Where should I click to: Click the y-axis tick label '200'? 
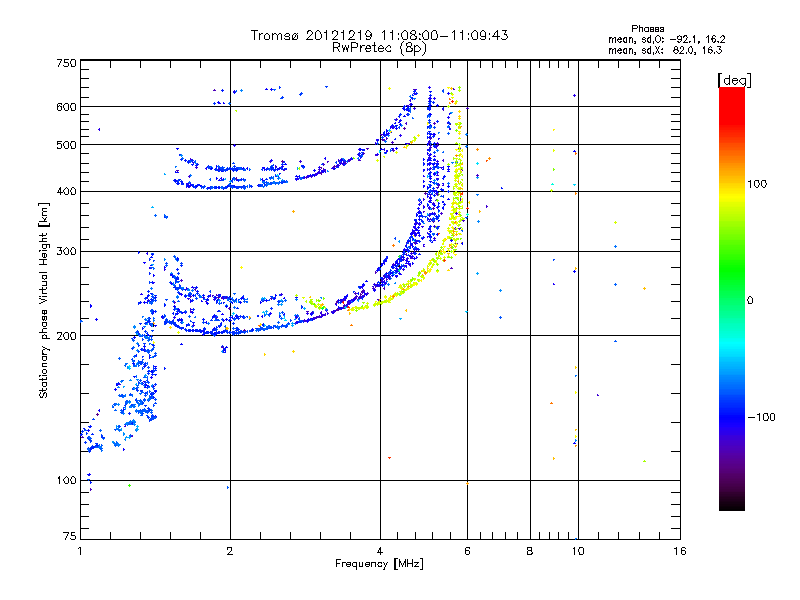click(66, 336)
